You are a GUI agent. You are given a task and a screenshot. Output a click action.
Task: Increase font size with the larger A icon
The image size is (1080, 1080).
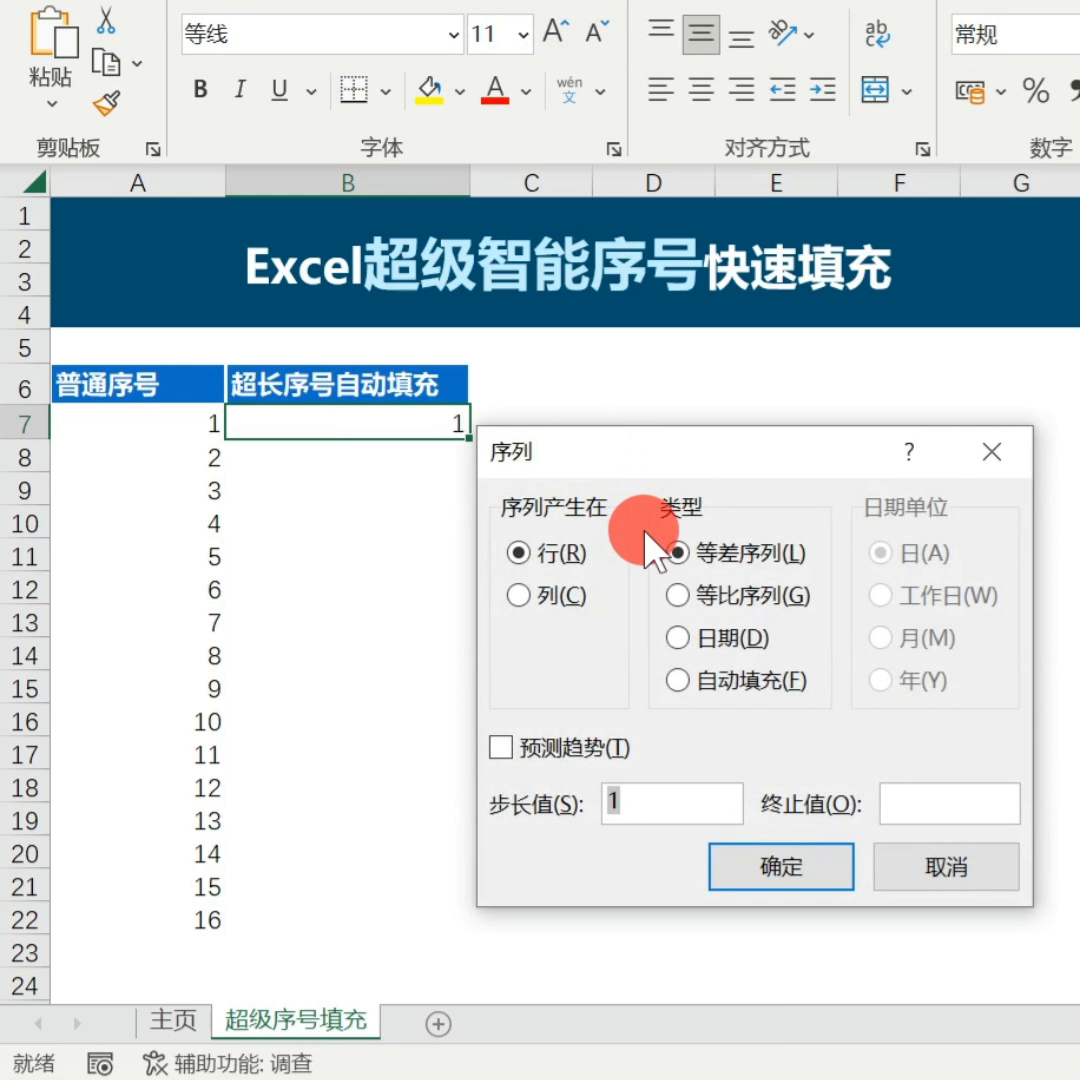(x=556, y=32)
